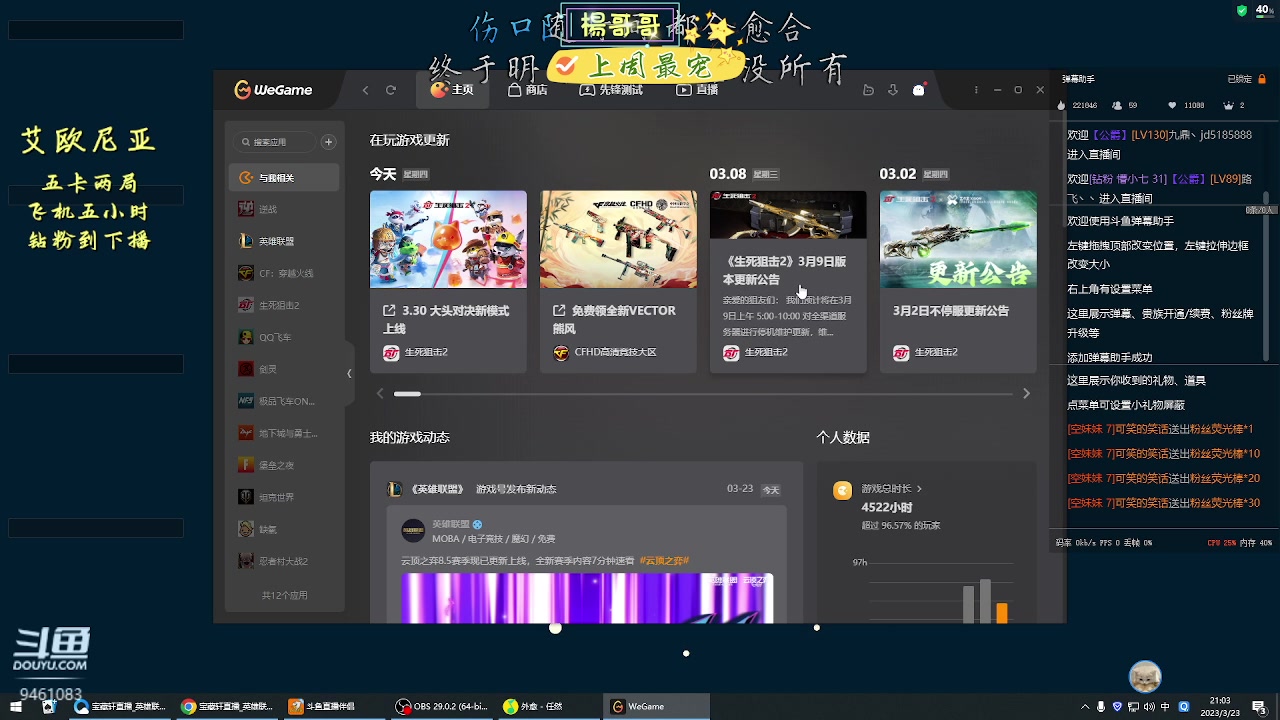Image resolution: width=1280 pixels, height=720 pixels.
Task: Expand 游戏总时长 details chevron
Action: (x=919, y=489)
